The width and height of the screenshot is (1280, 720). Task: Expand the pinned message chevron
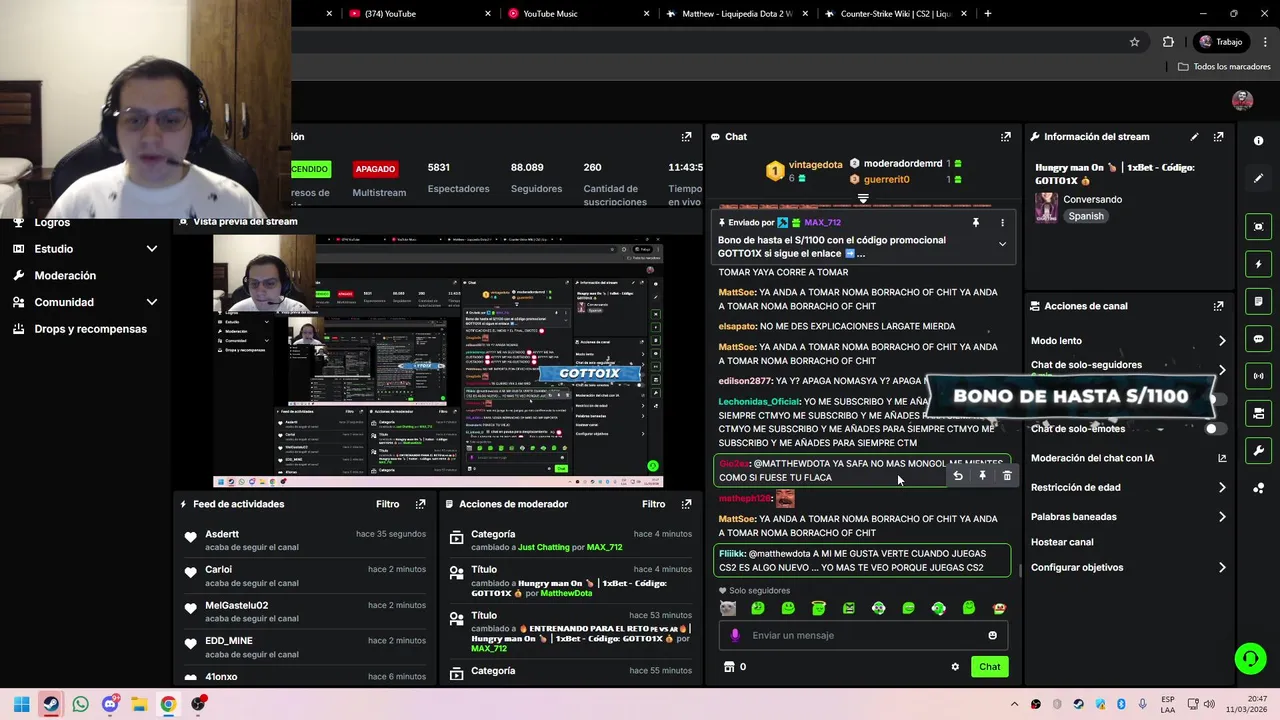tap(1002, 244)
